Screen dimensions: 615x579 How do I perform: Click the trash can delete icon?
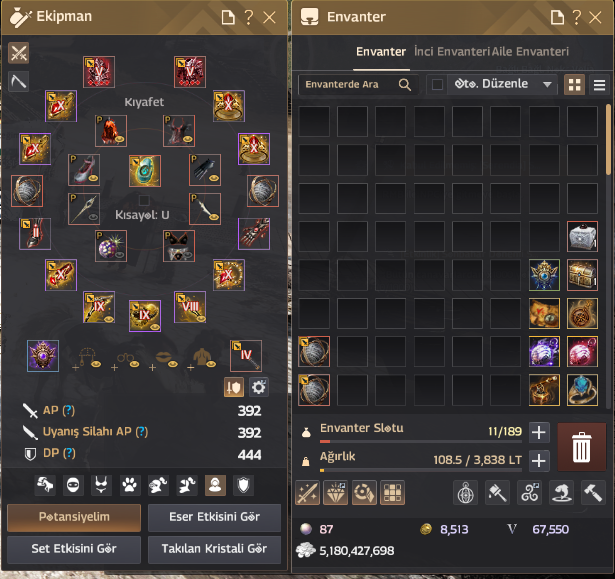[x=581, y=447]
